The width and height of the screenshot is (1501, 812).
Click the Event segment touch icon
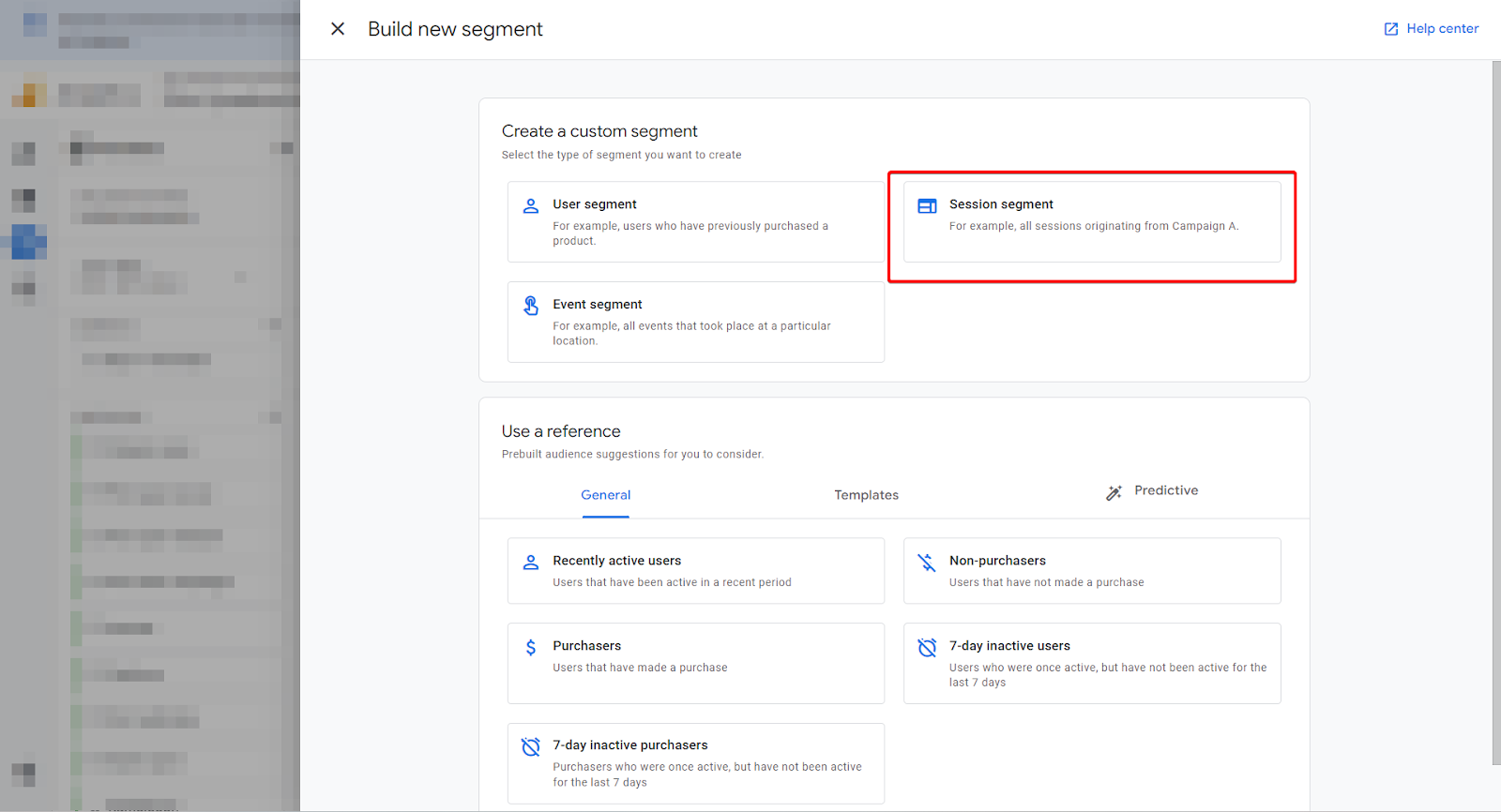pos(531,306)
